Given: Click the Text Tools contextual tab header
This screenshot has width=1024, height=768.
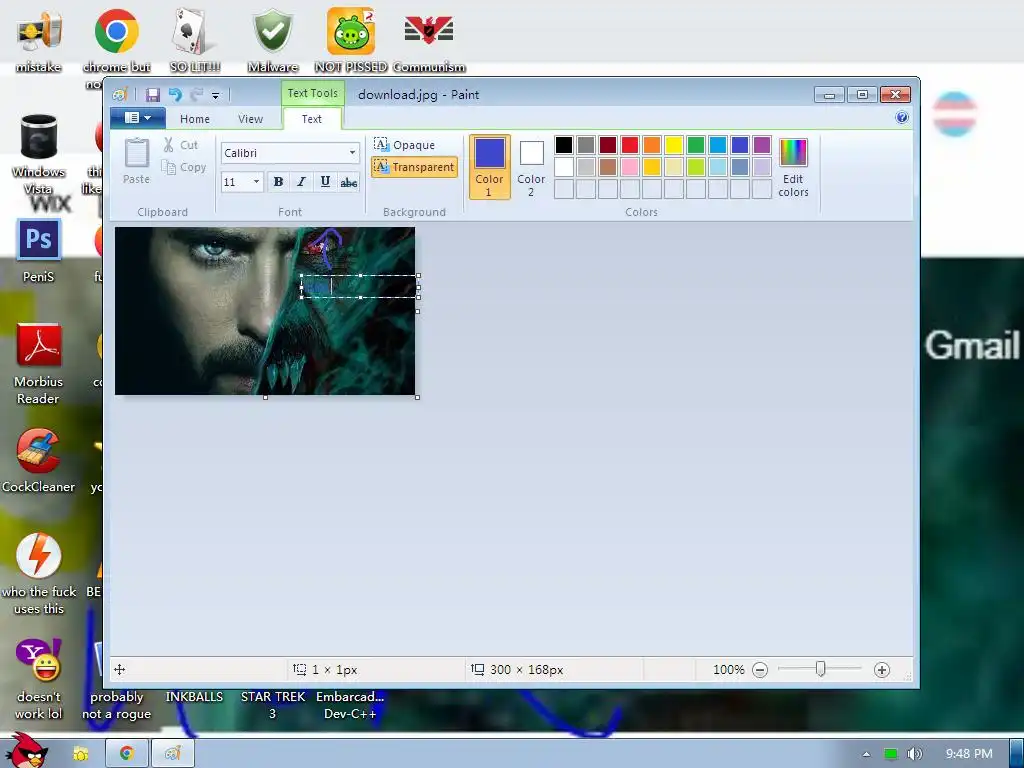Looking at the screenshot, I should (312, 93).
